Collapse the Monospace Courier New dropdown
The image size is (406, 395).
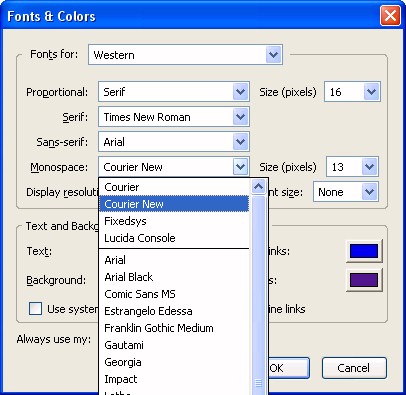point(240,167)
